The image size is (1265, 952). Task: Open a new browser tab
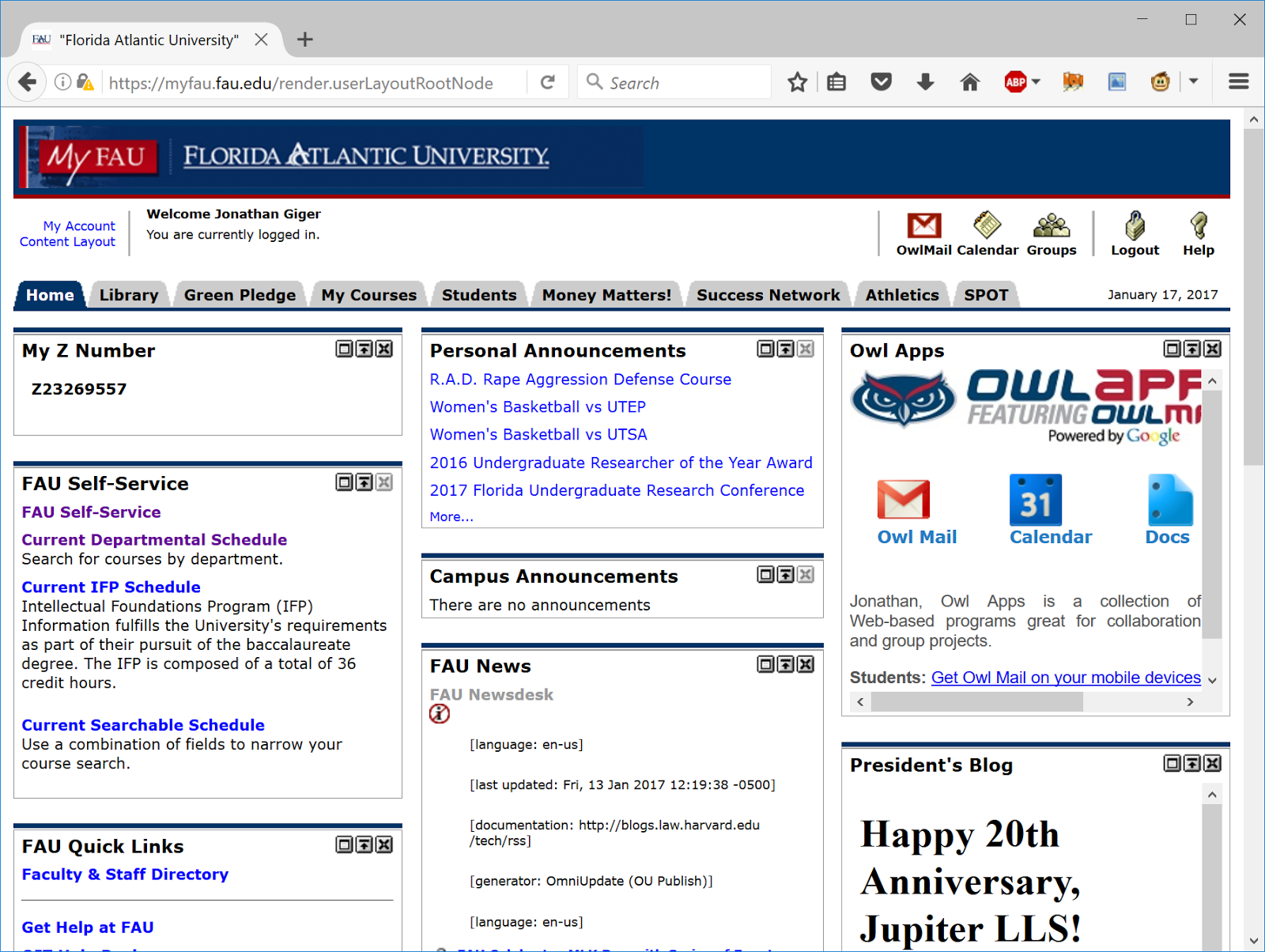[305, 40]
